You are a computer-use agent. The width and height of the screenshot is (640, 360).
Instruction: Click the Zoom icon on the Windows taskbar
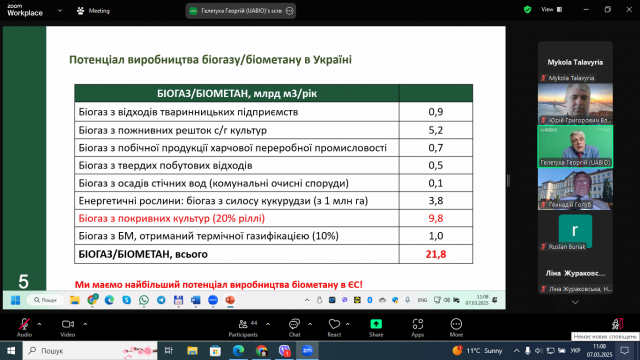[307, 351]
